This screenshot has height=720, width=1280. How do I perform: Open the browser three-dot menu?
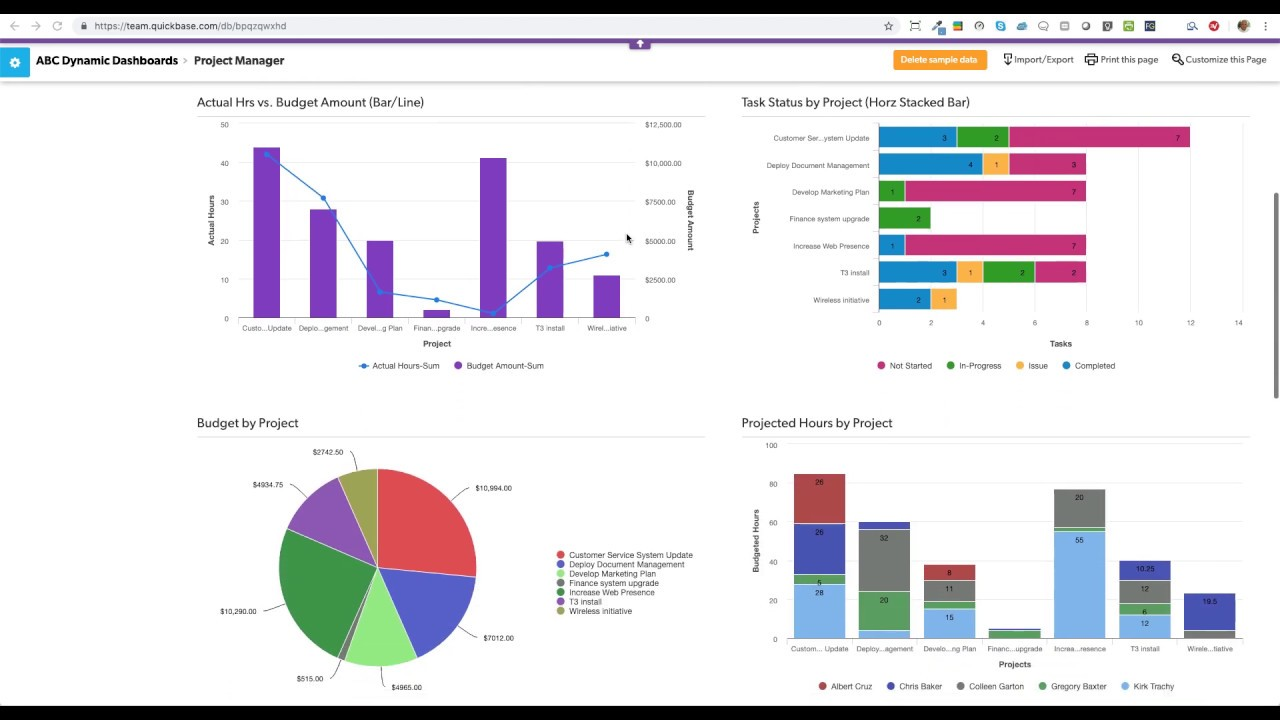click(1266, 26)
